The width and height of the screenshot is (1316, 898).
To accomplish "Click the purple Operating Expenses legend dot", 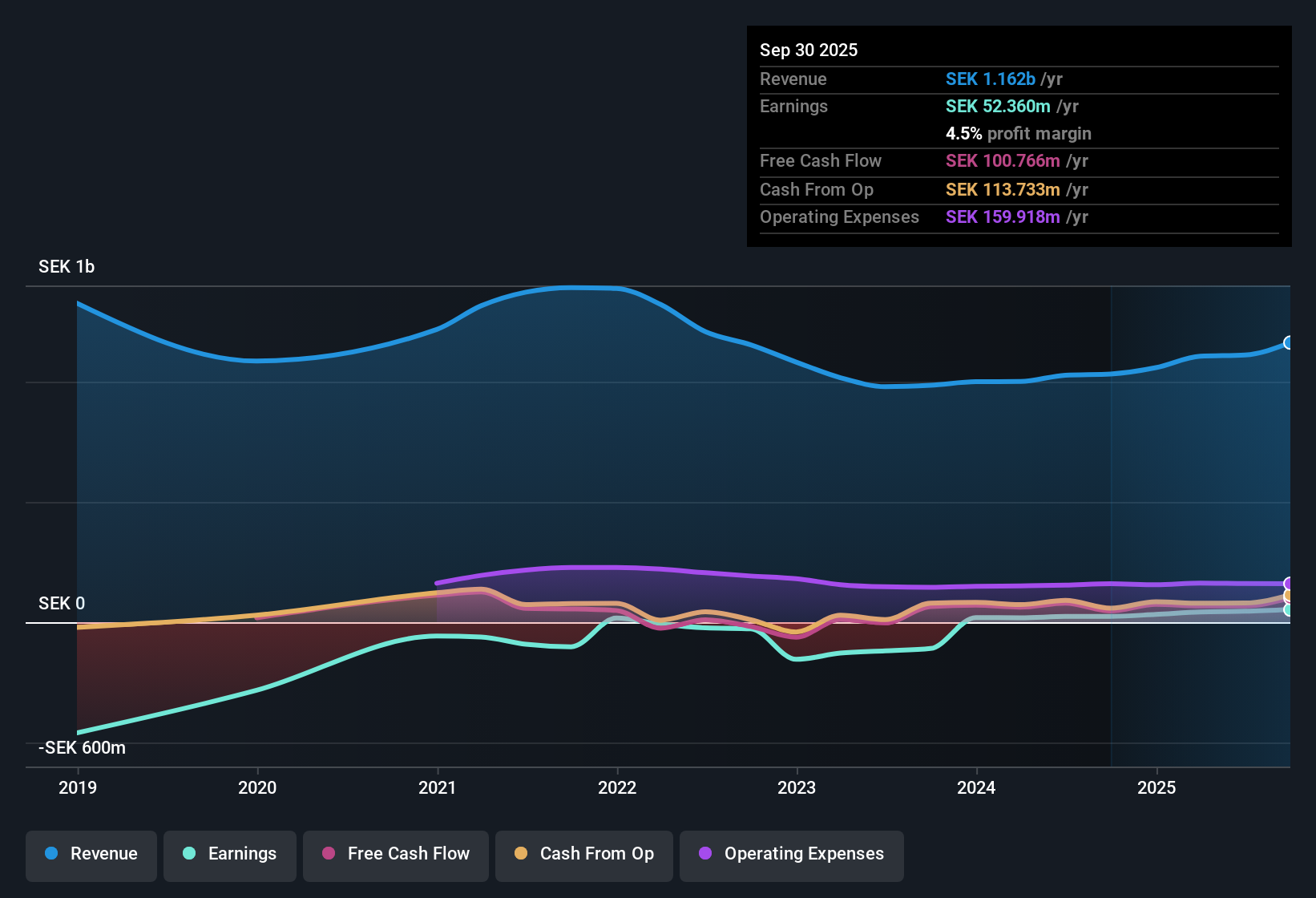I will pyautogui.click(x=705, y=853).
